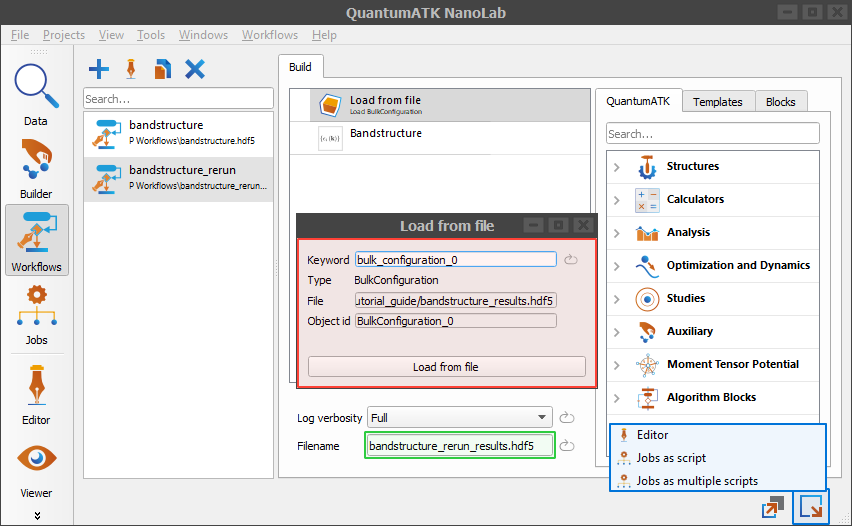Click the bandstructure workflow icon
Image resolution: width=852 pixels, height=526 pixels.
(x=106, y=134)
